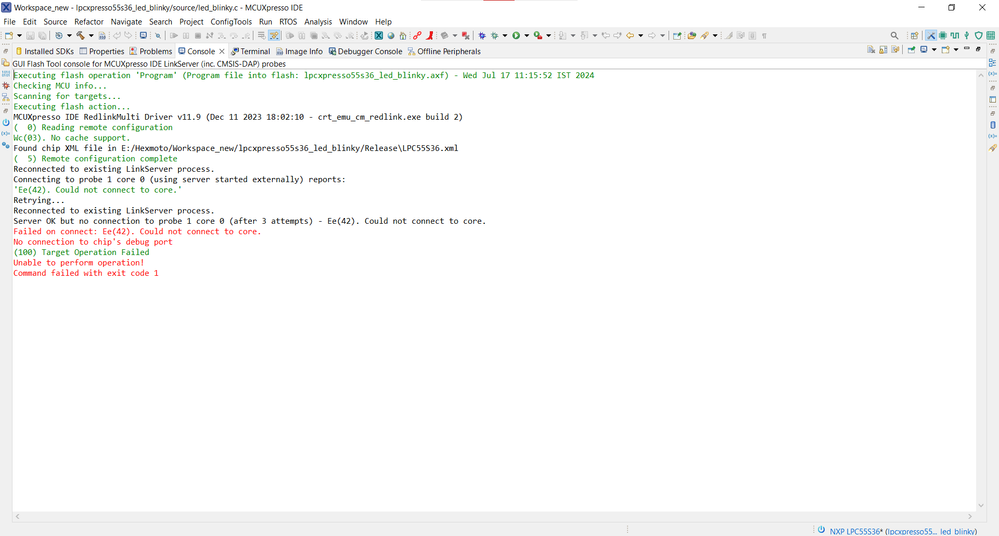Click the Open Perspective icon
This screenshot has width=999, height=536.
pyautogui.click(x=914, y=36)
